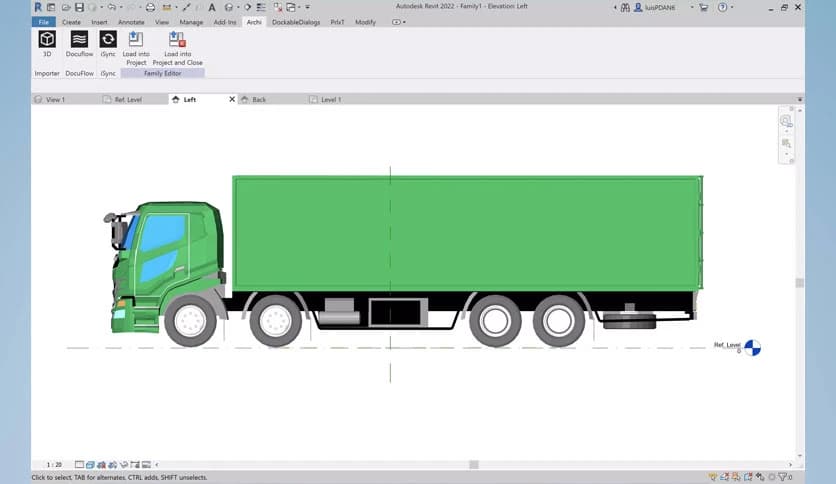Switch to the Insert ribbon tab
Screen dimensions: 836x484
[99, 22]
